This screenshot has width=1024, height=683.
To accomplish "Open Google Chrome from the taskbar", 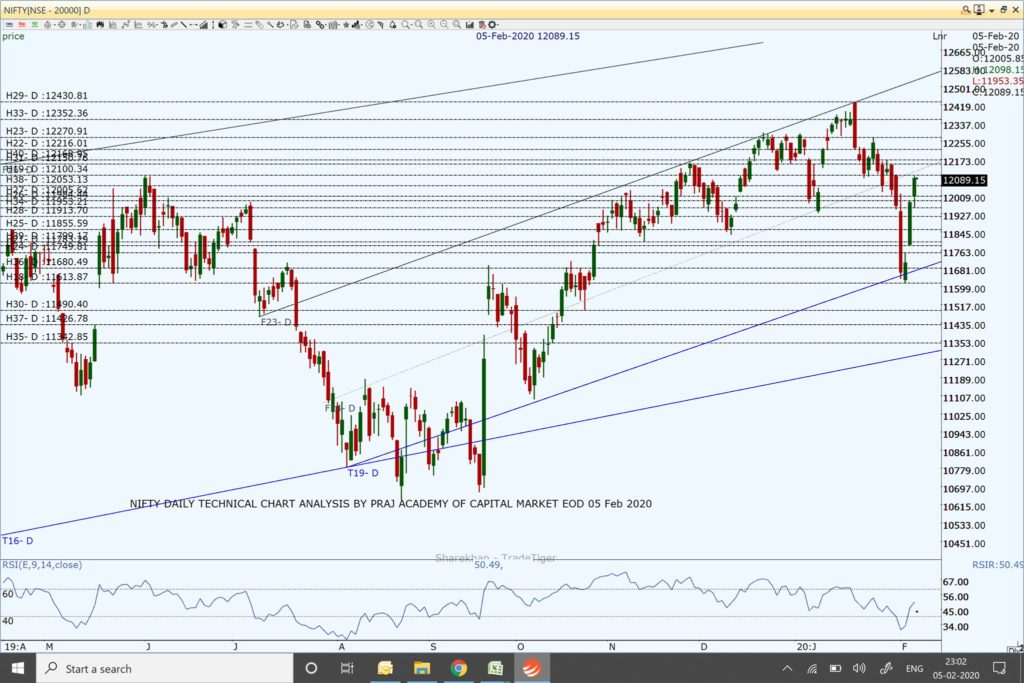I will pos(458,668).
